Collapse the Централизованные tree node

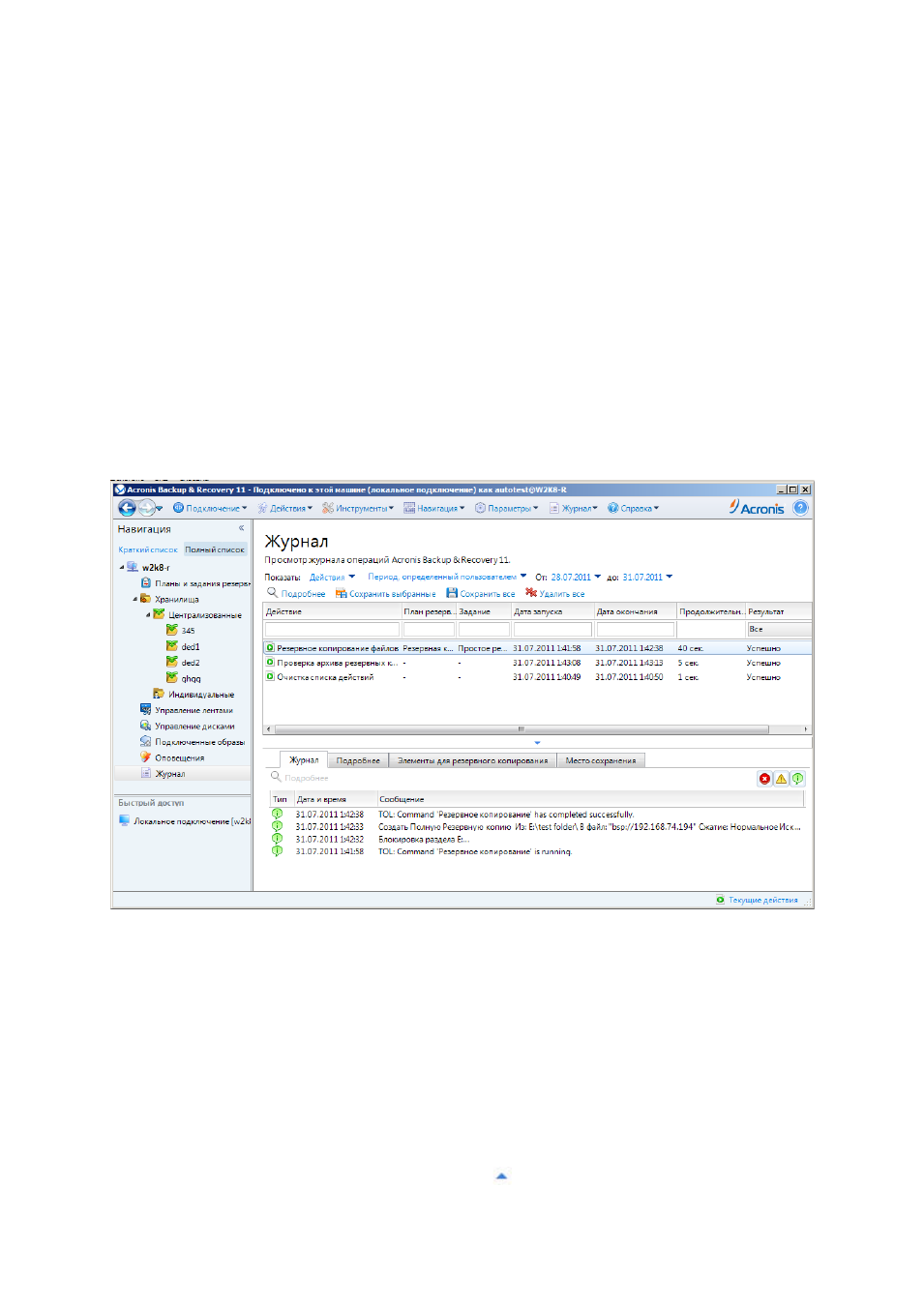pyautogui.click(x=148, y=615)
